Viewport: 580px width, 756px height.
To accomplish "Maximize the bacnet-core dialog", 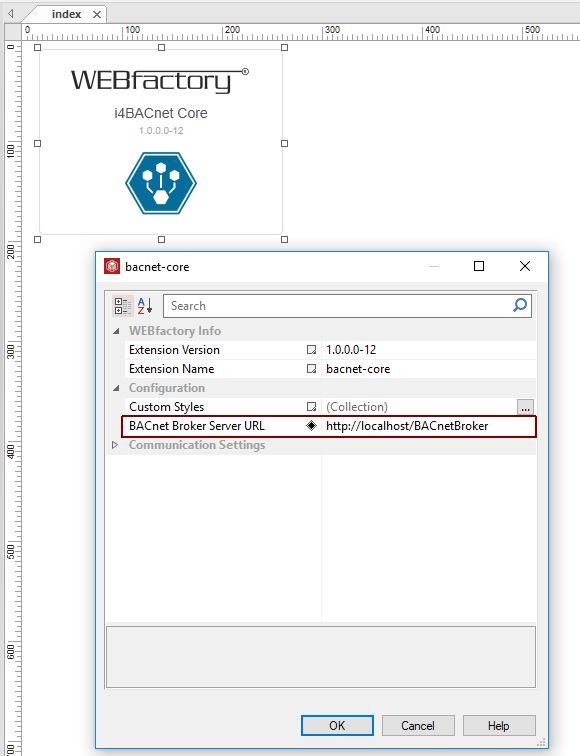I will click(x=479, y=266).
